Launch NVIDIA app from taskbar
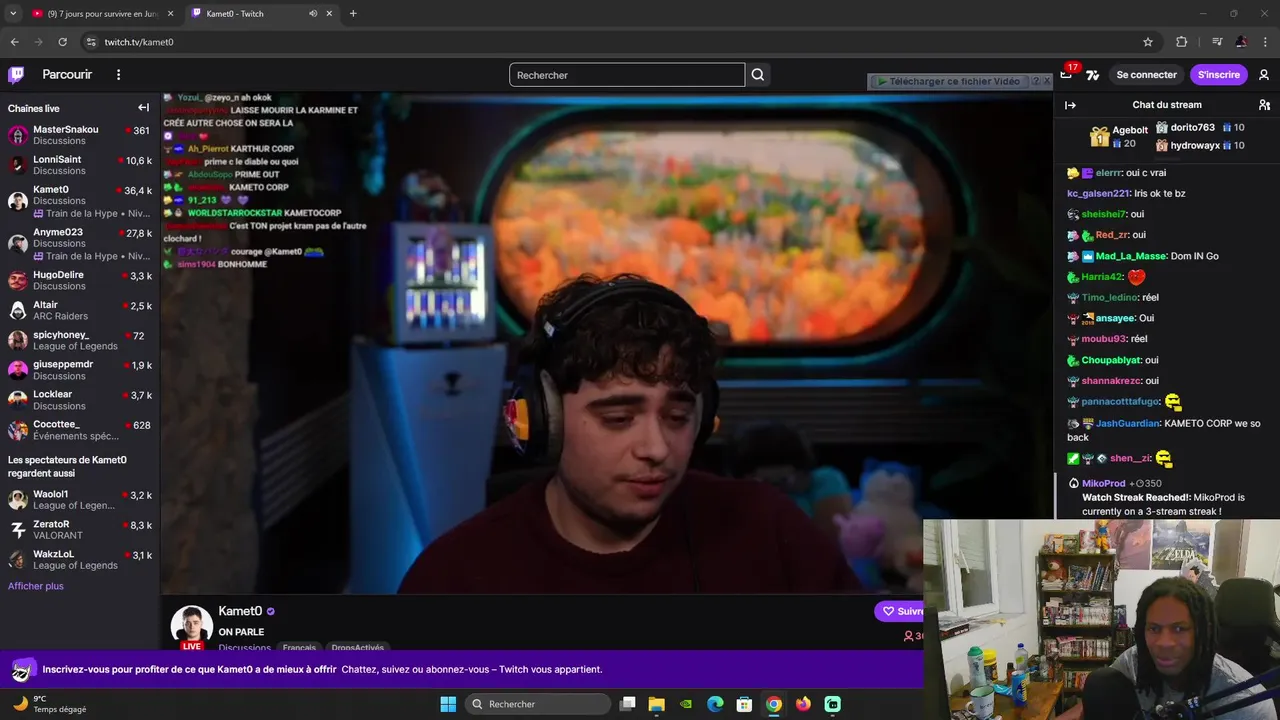The width and height of the screenshot is (1280, 720). point(686,704)
